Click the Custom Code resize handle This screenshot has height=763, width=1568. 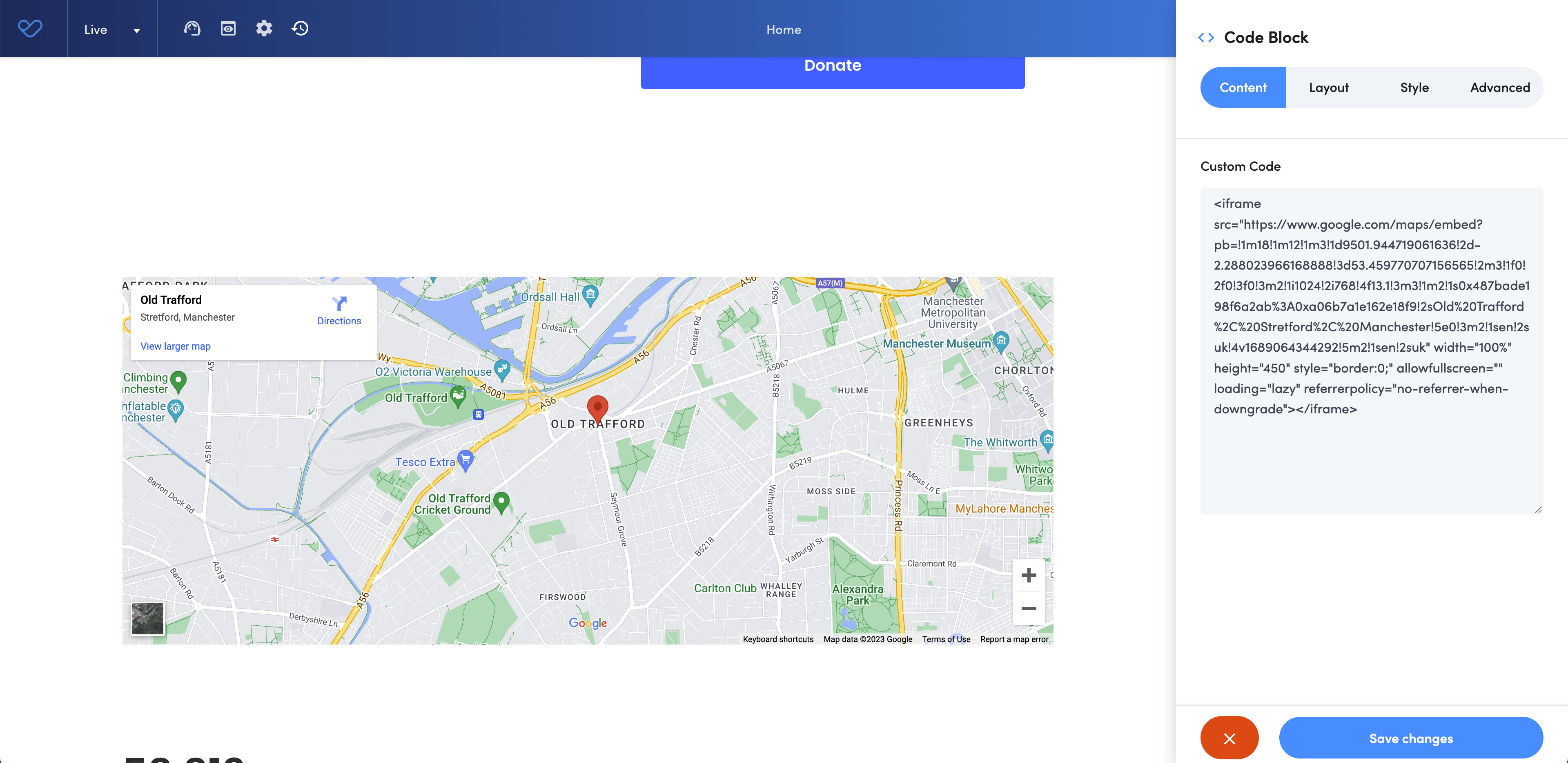(1538, 510)
